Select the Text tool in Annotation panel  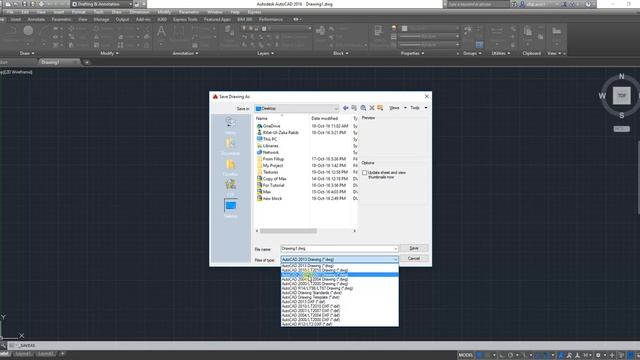(x=161, y=32)
